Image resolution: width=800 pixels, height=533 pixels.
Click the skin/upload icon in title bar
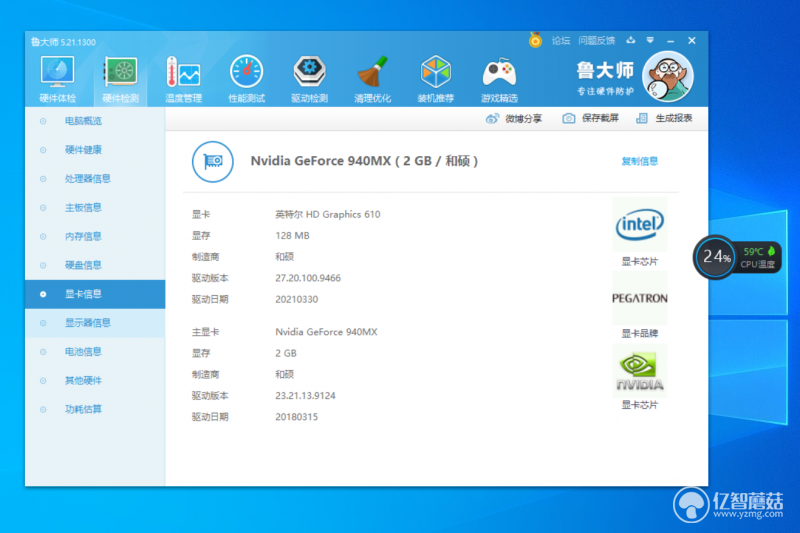click(x=631, y=40)
